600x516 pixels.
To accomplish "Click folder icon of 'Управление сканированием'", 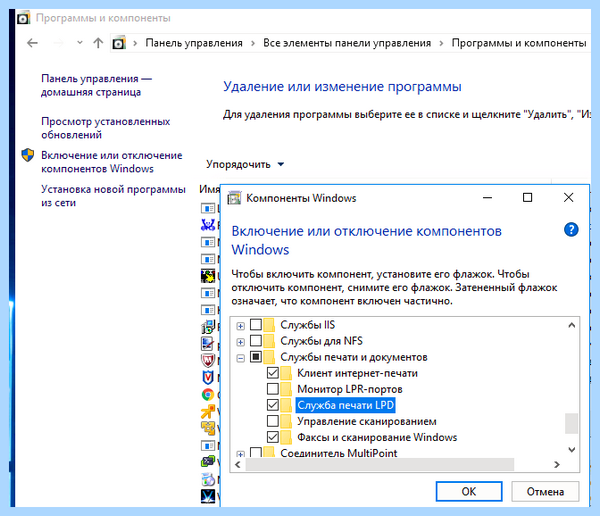I will click(x=286, y=421).
